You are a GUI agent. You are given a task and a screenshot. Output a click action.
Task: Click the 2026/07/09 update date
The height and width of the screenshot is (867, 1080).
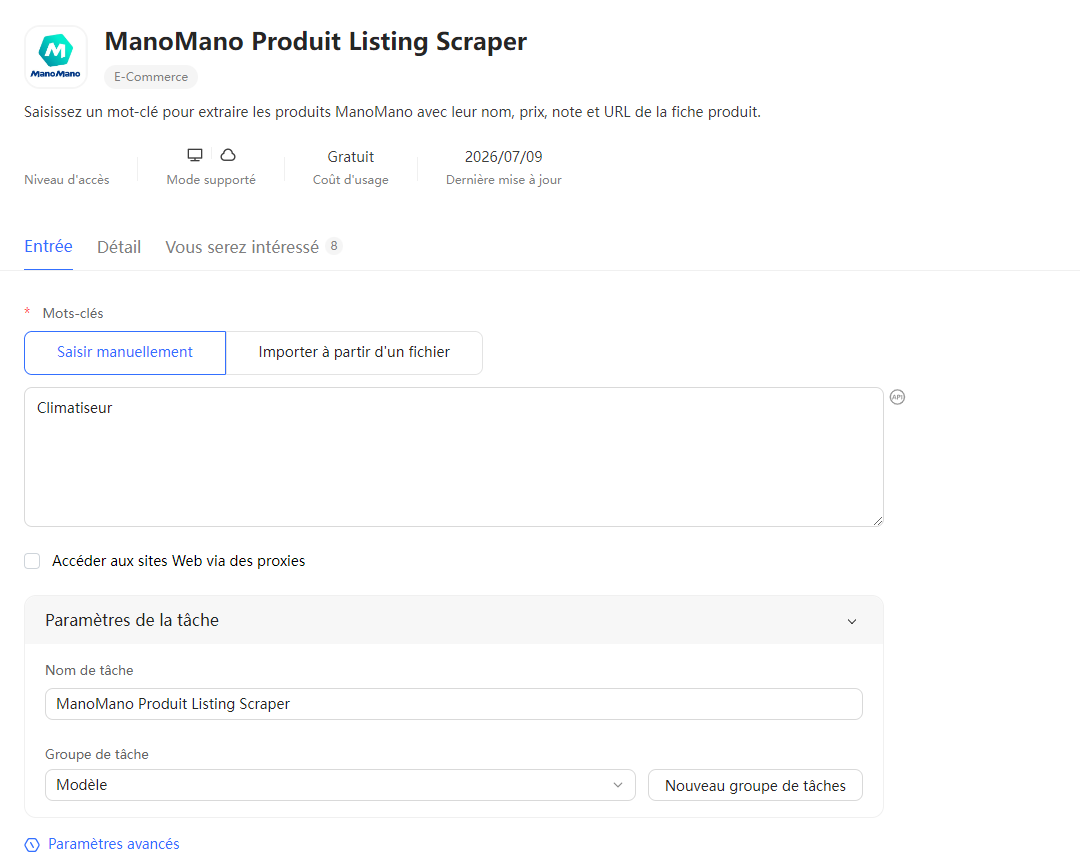coord(503,157)
